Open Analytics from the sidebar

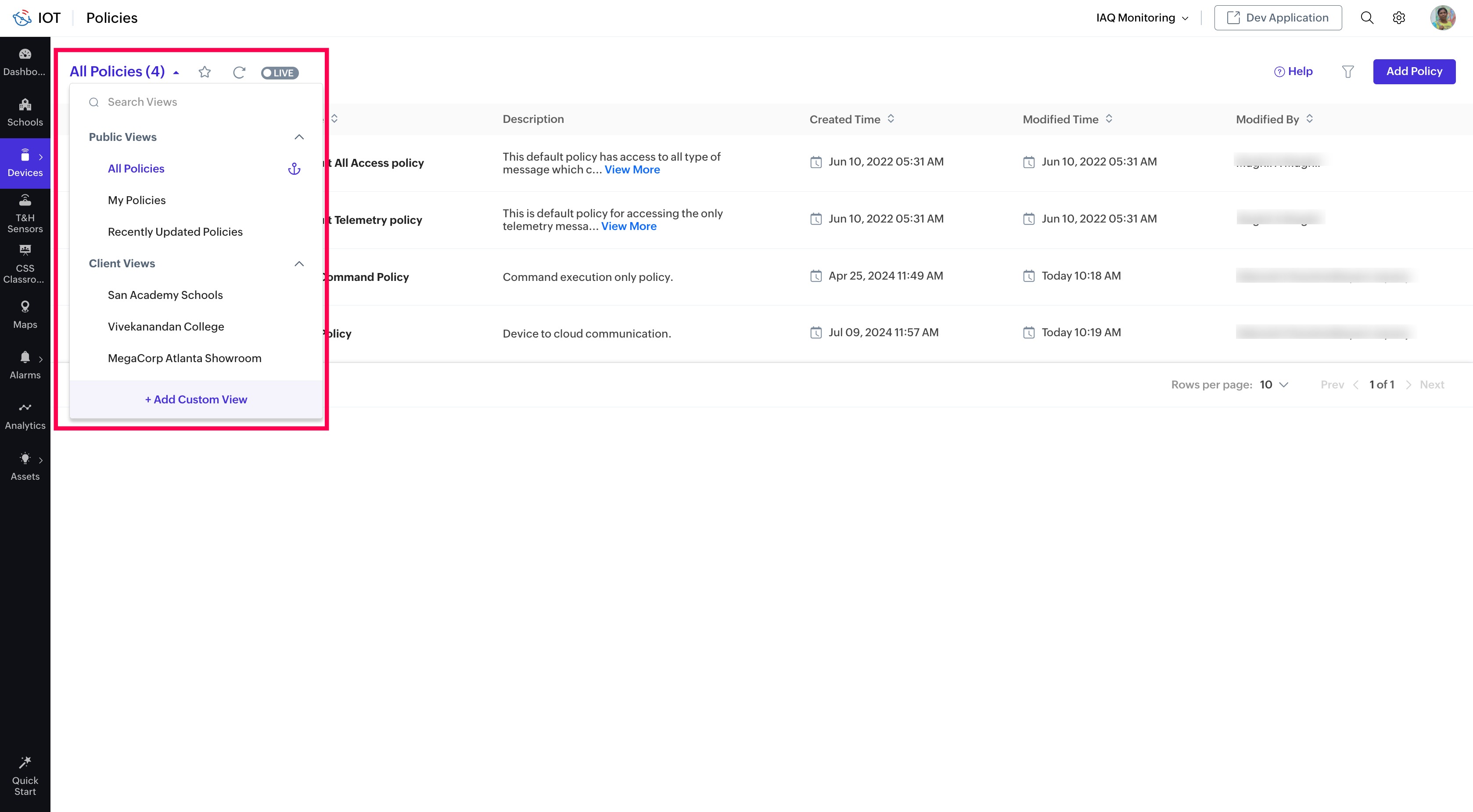coord(25,416)
